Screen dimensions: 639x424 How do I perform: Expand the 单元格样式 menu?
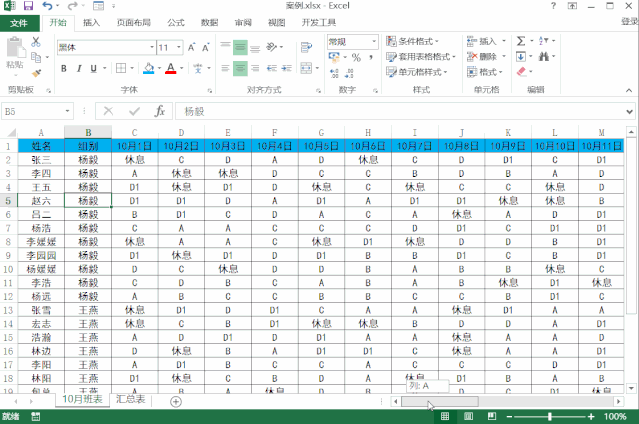point(416,72)
